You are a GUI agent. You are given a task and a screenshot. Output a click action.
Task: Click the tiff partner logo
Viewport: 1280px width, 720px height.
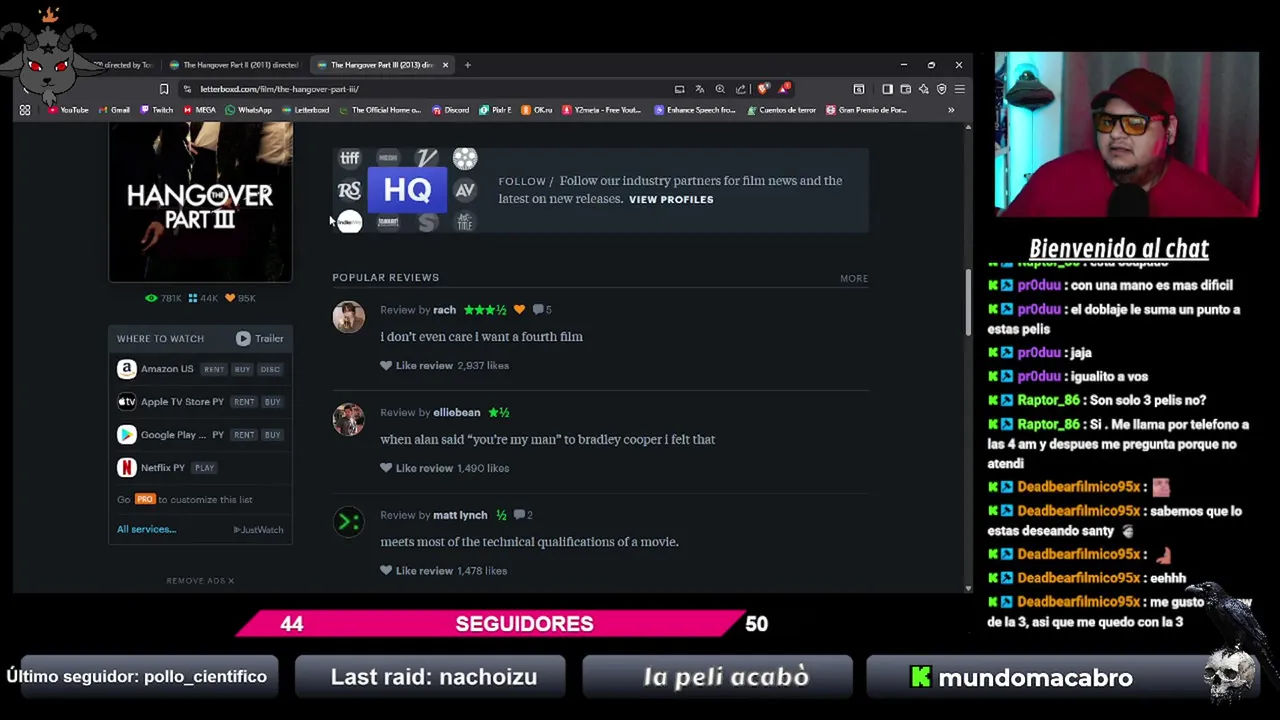(349, 158)
